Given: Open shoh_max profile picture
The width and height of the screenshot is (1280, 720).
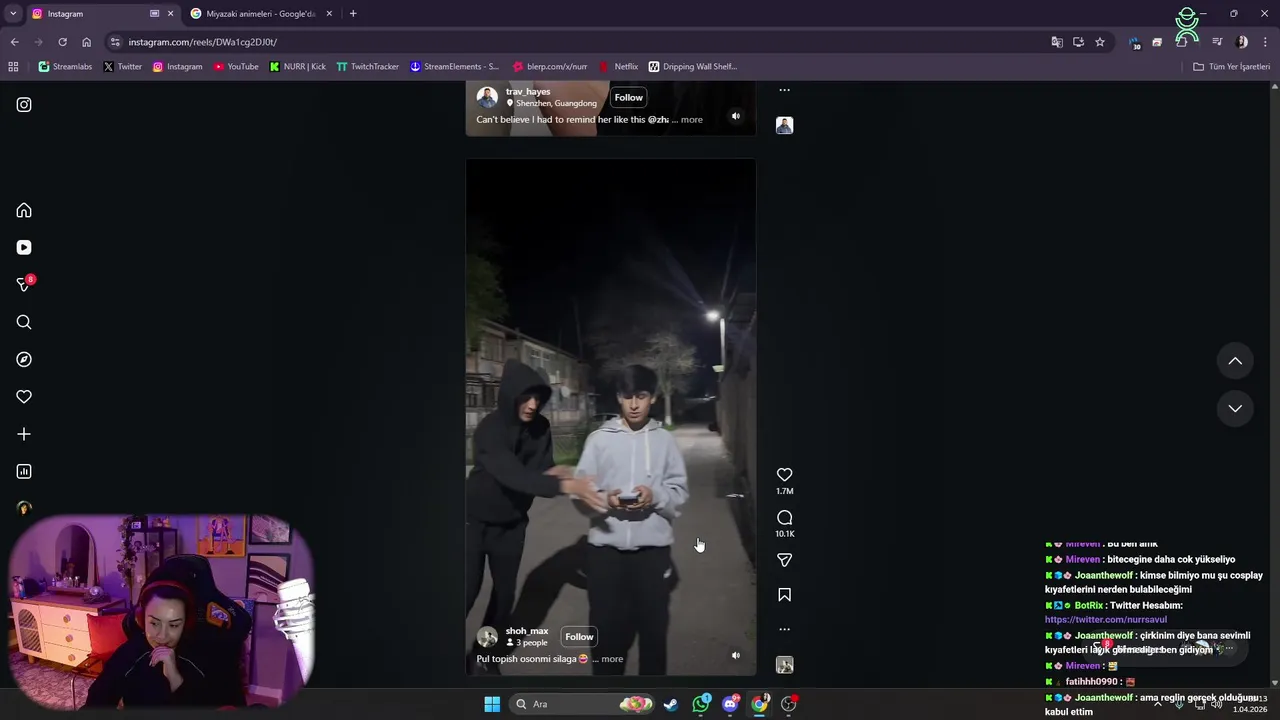Looking at the screenshot, I should tap(487, 637).
